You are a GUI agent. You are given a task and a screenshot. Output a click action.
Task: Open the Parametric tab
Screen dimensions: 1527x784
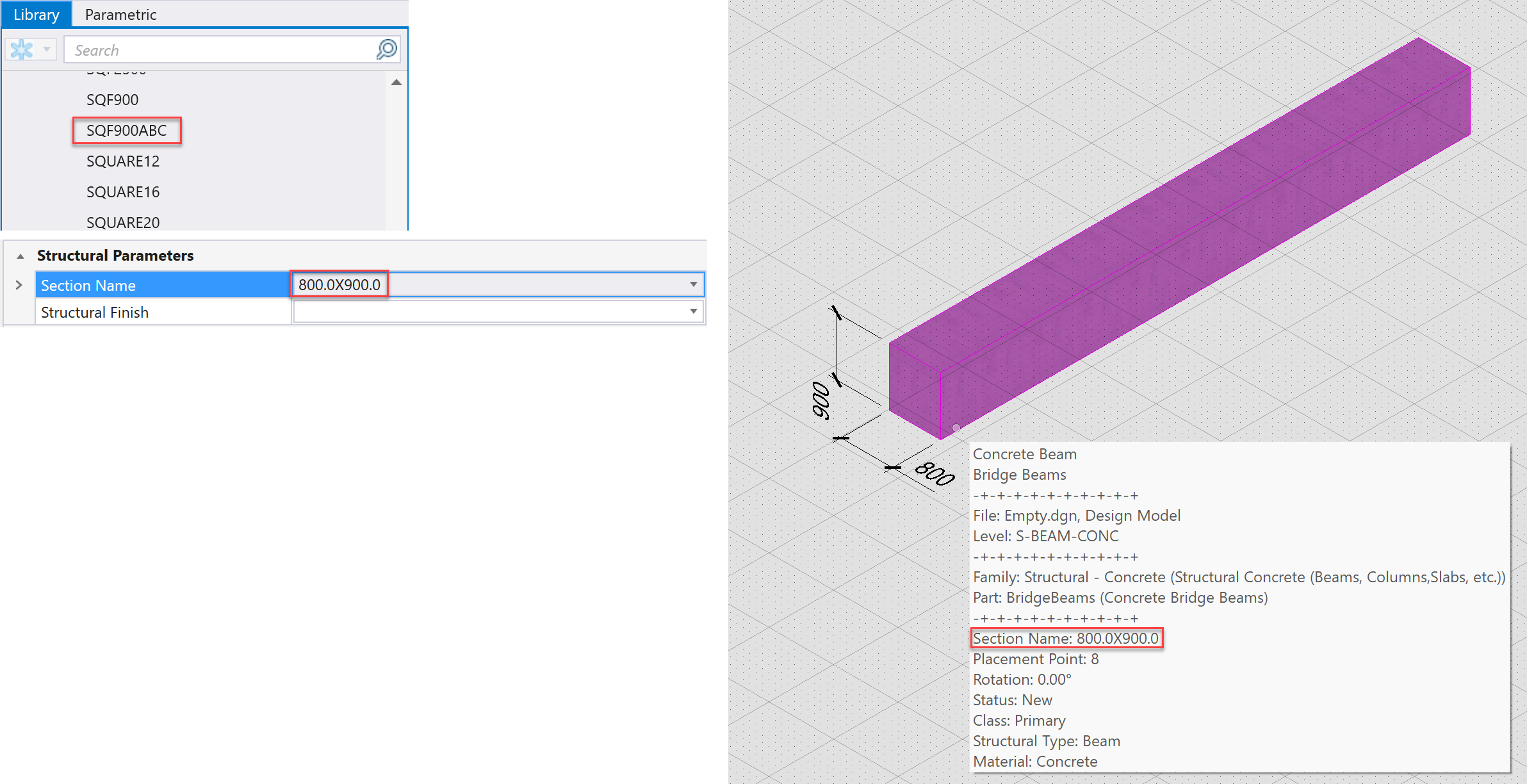click(120, 14)
